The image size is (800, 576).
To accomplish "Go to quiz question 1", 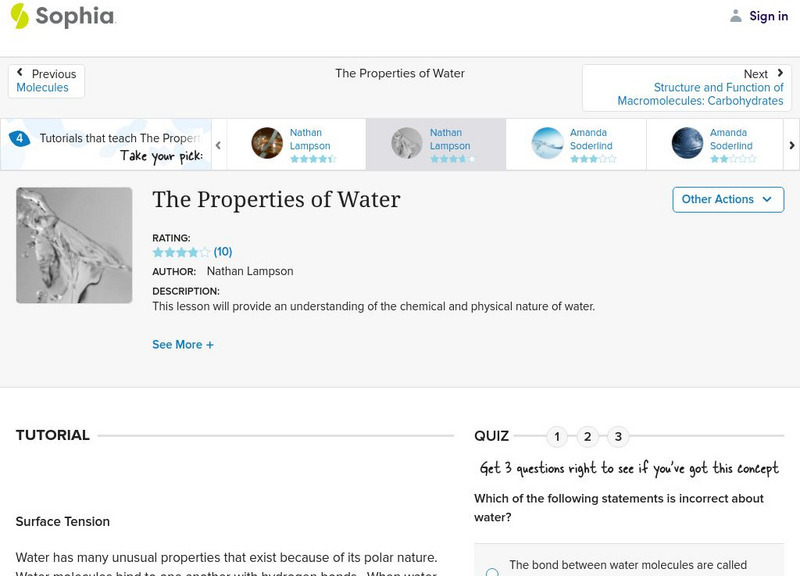I will coord(558,436).
